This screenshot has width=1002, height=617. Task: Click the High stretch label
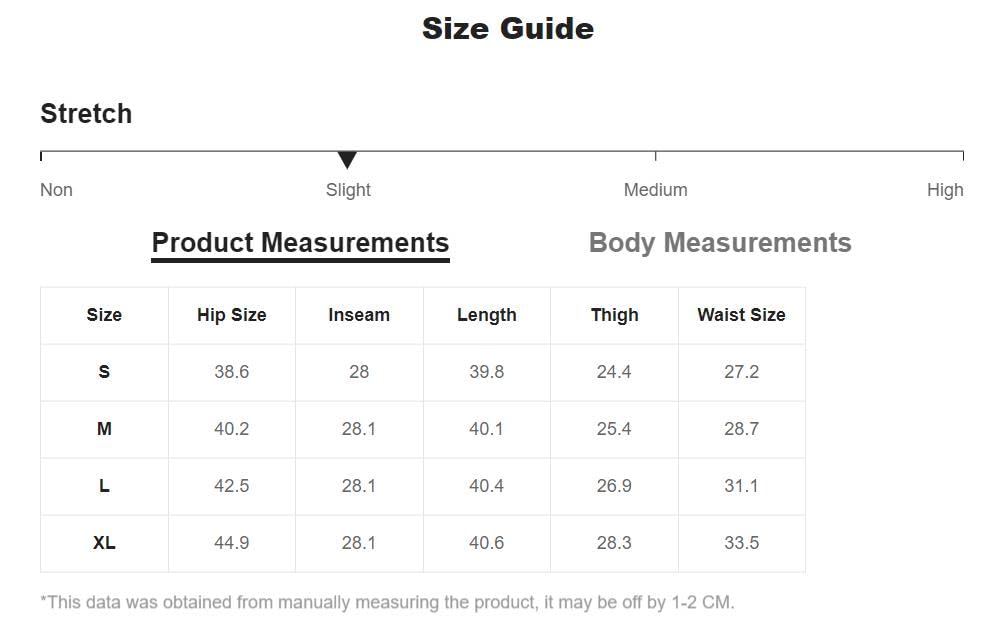pos(944,190)
